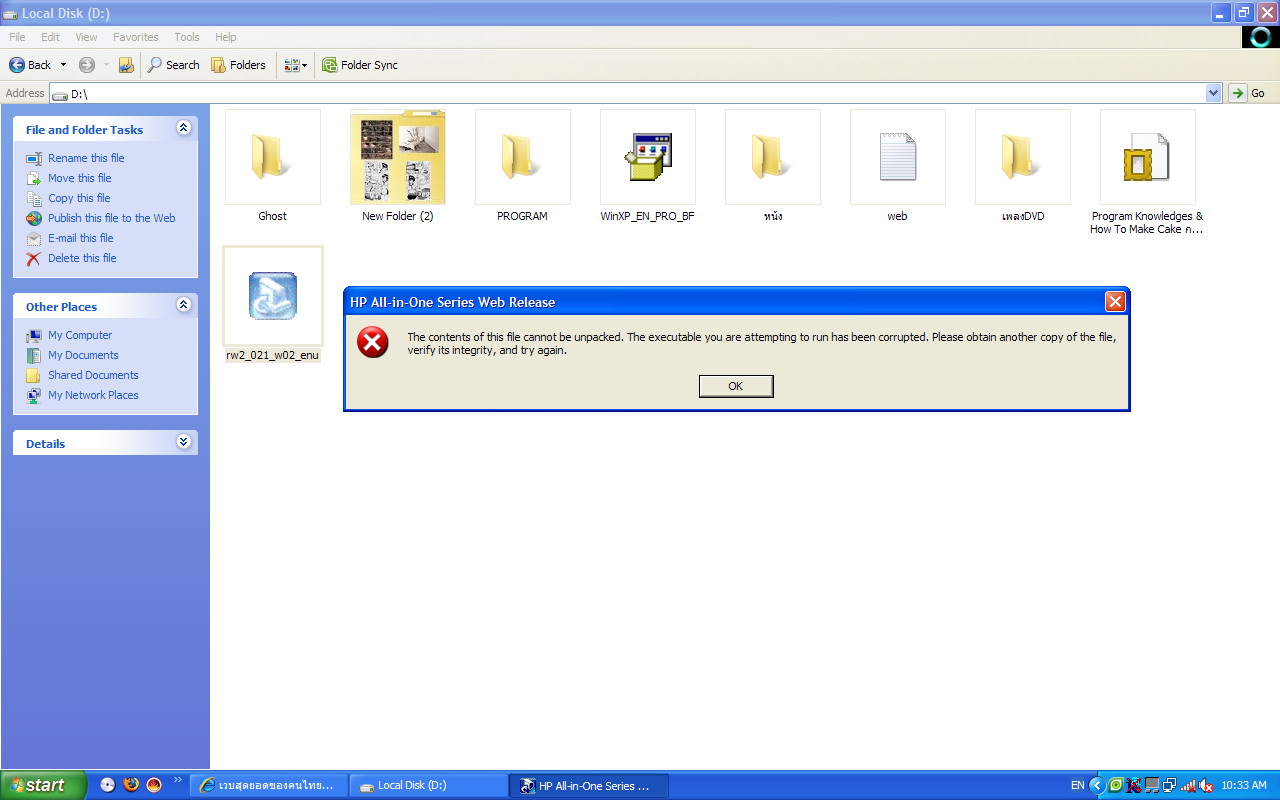Viewport: 1280px width, 800px height.
Task: Close the HP All-in-One Series dialog
Action: point(1115,302)
